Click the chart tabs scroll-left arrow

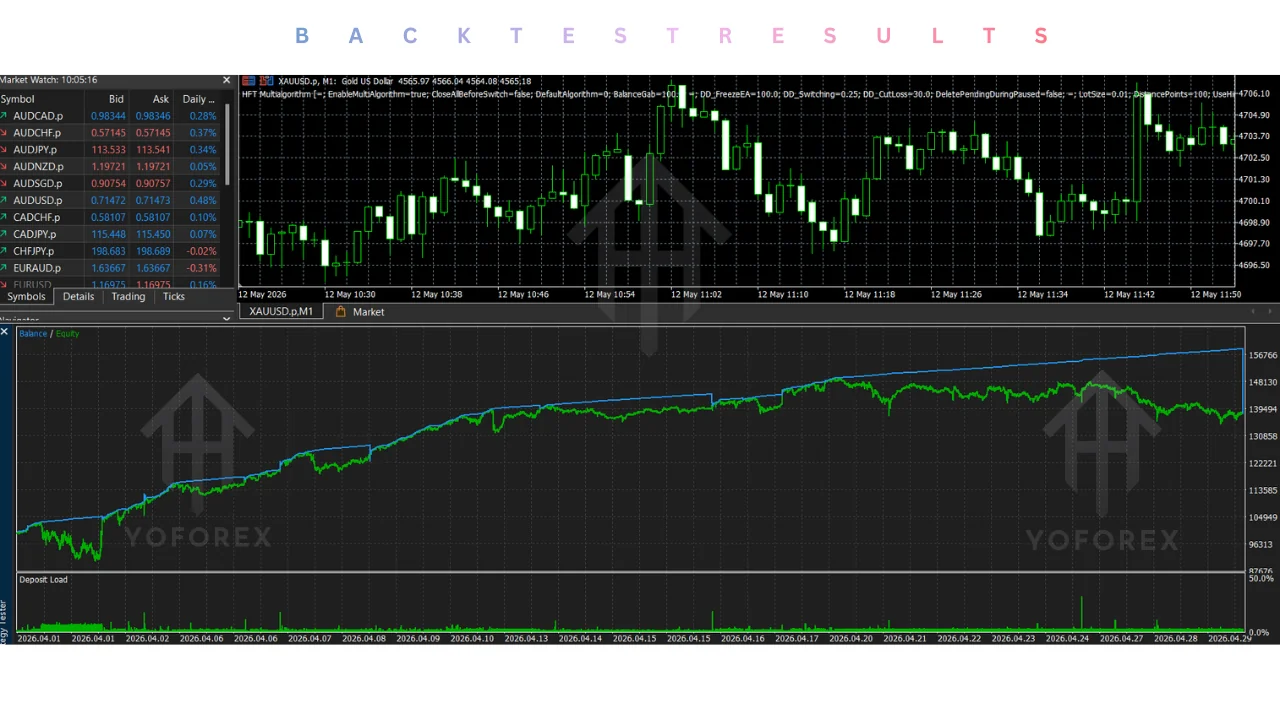point(1251,312)
